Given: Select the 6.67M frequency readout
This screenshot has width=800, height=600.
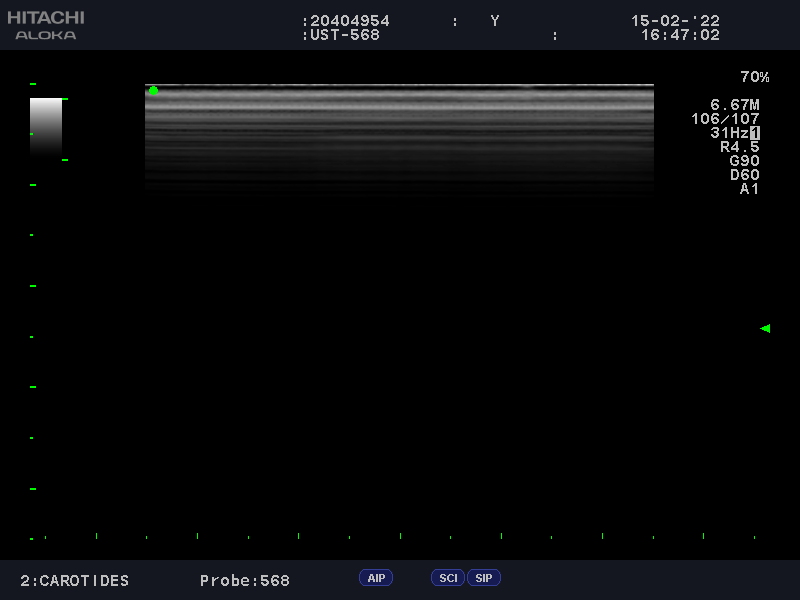Looking at the screenshot, I should point(734,105).
